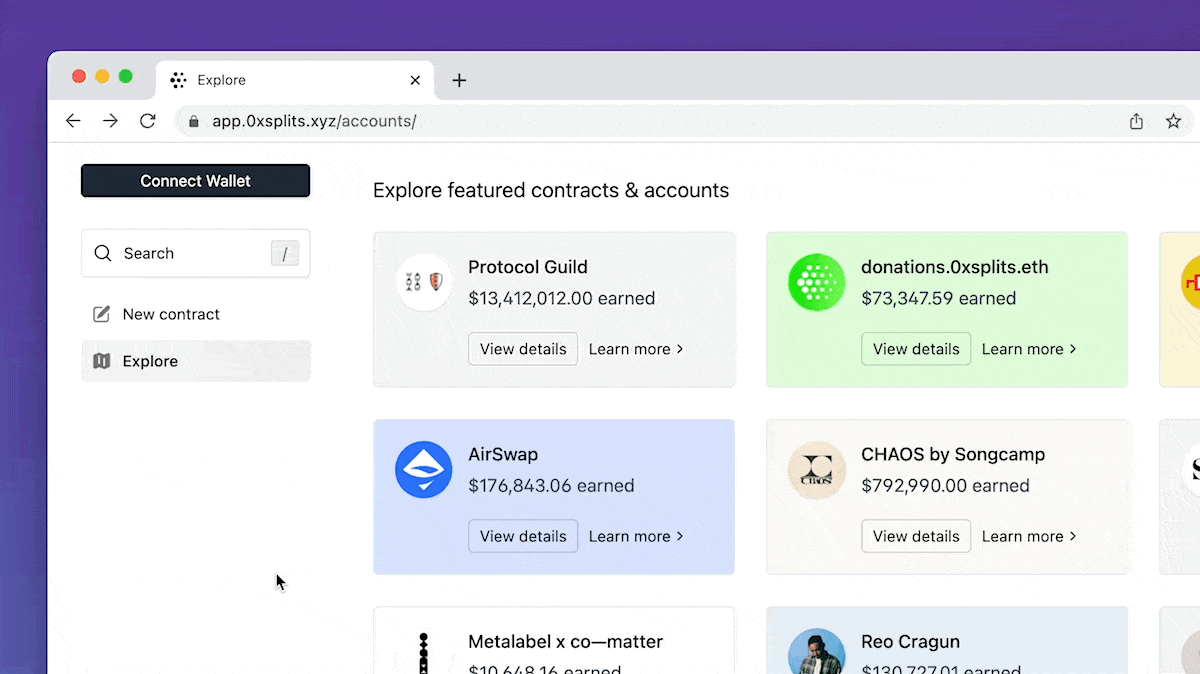1200x674 pixels.
Task: Click the Protocol Guild avatar
Action: [424, 283]
